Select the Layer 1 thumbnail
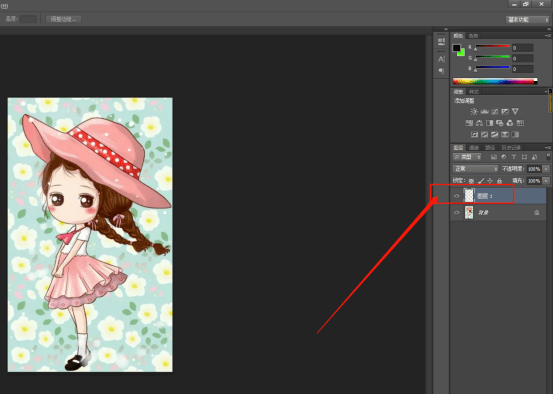Viewport: 554px width, 395px height. click(x=469, y=196)
